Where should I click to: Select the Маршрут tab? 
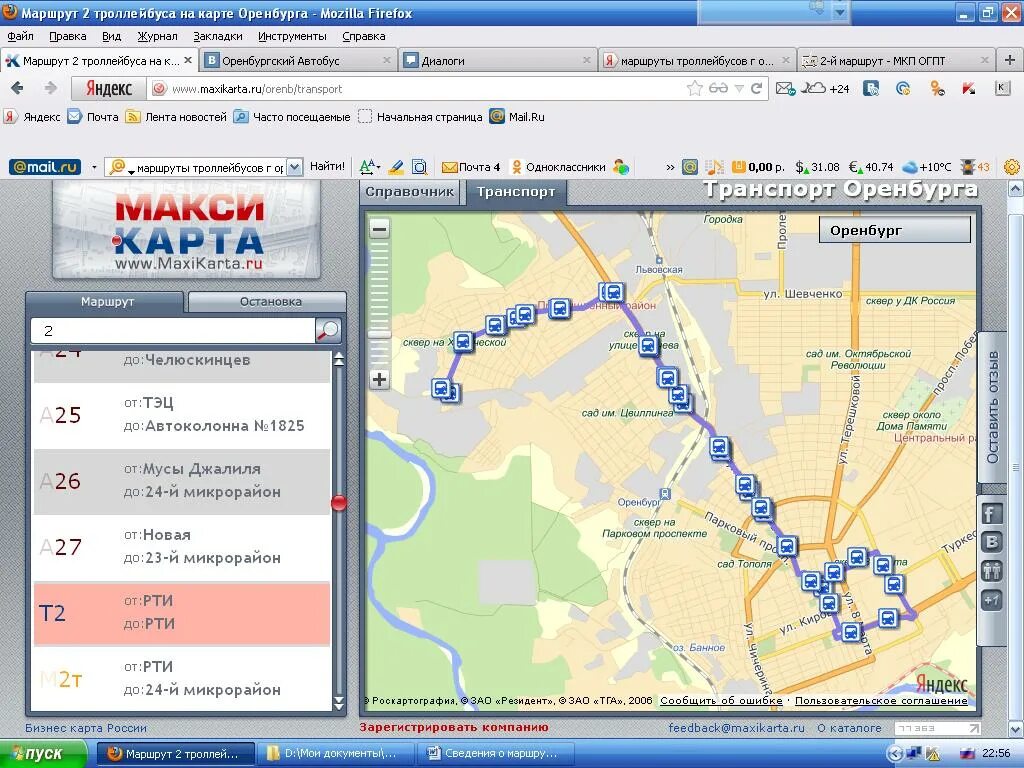click(x=104, y=302)
